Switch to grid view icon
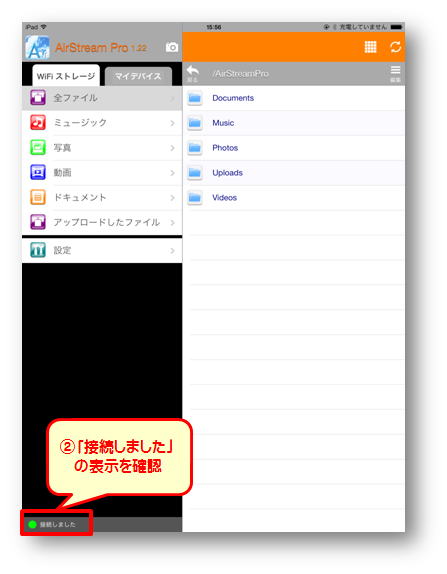The width and height of the screenshot is (447, 574). pos(370,47)
